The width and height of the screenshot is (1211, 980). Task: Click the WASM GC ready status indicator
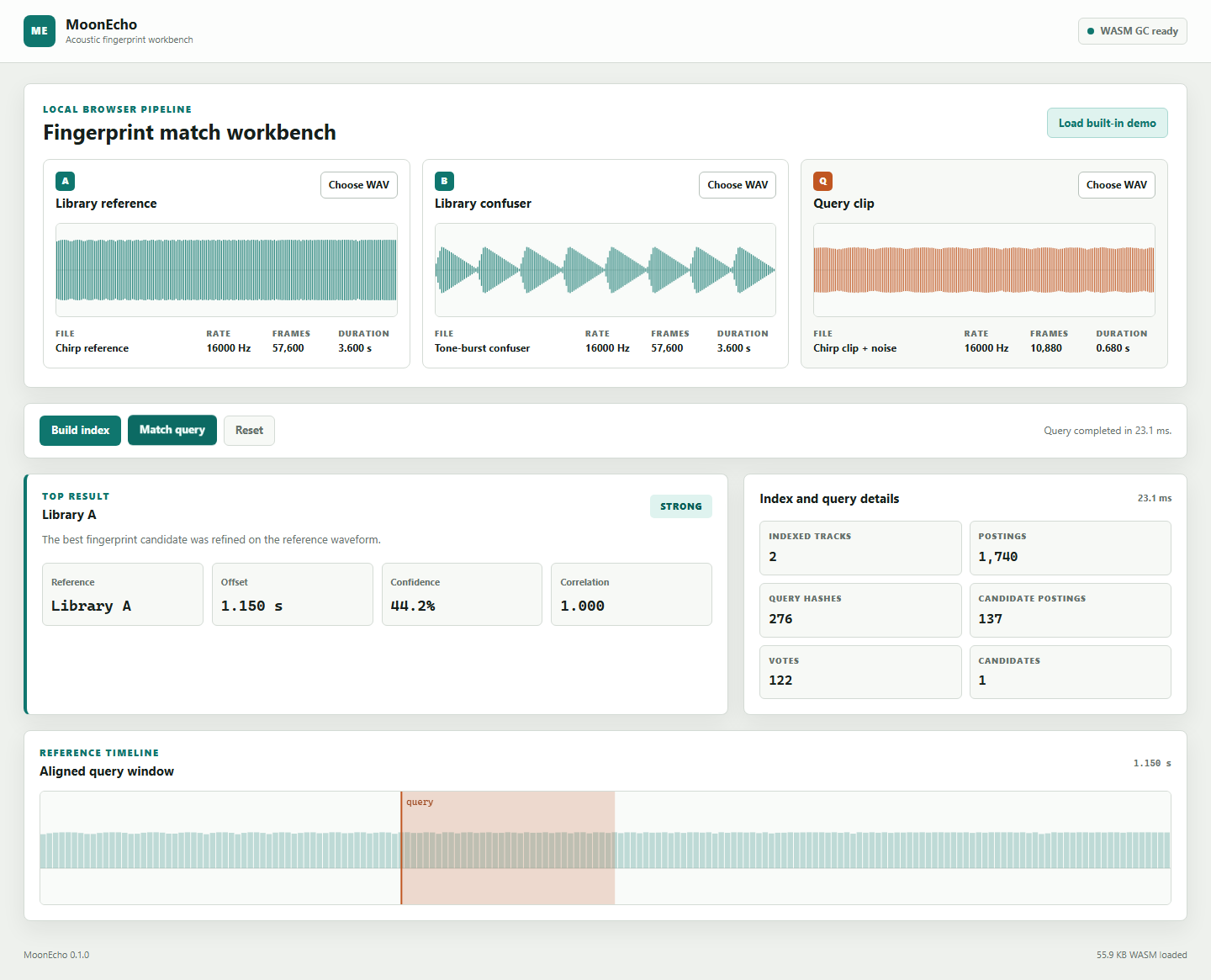click(1132, 31)
